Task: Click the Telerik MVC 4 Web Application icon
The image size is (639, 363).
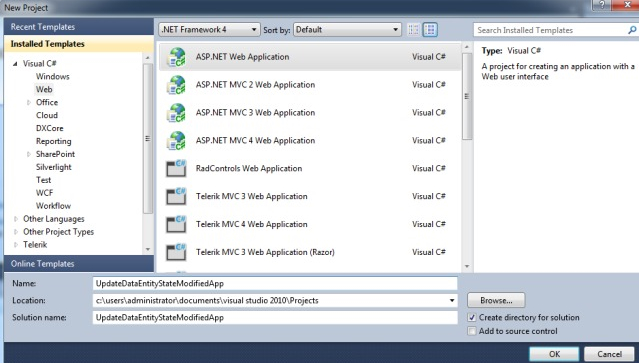Action: pos(176,224)
